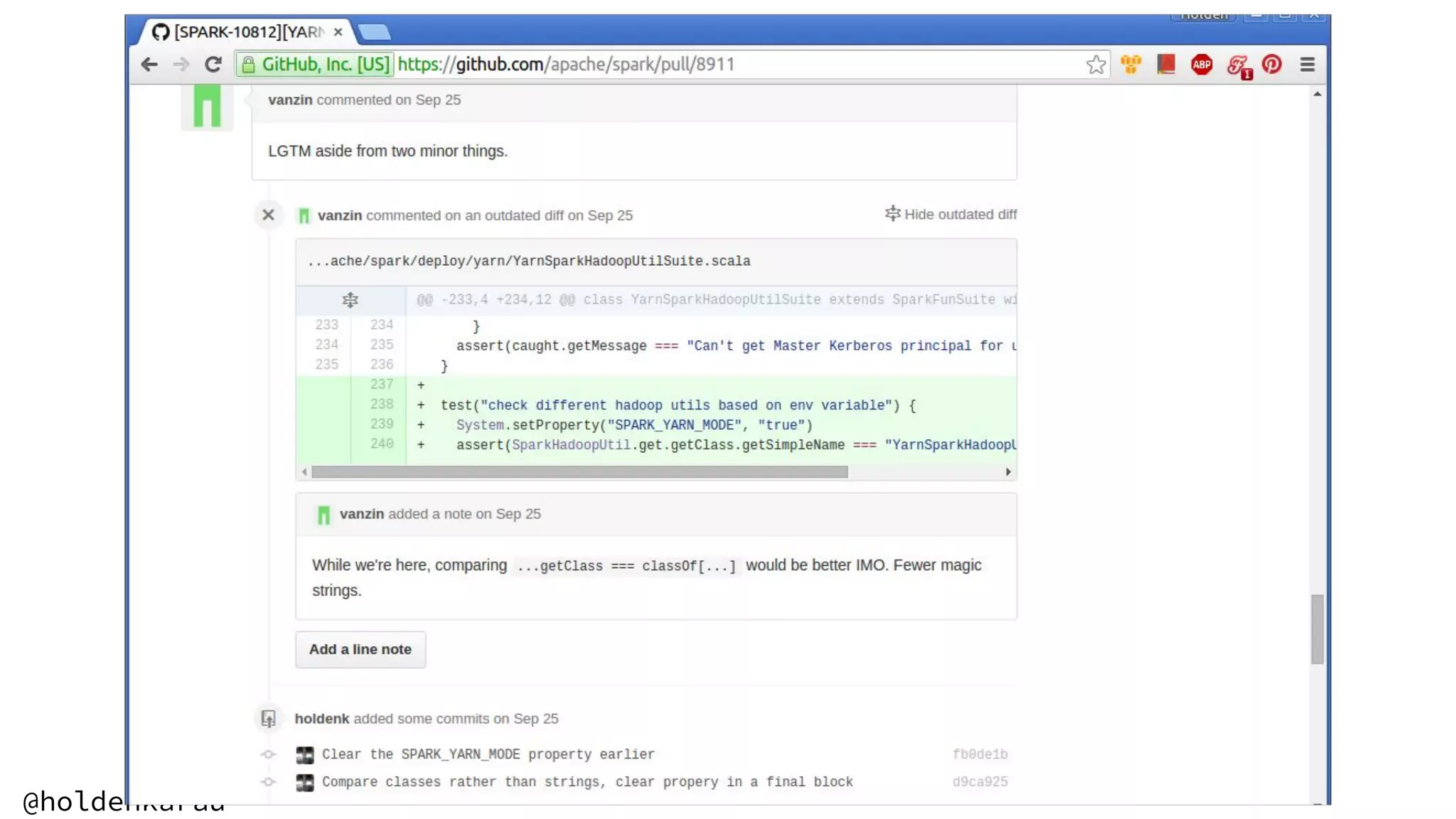This screenshot has height=819, width=1456.
Task: Click the browser back arrow
Action: 149,65
